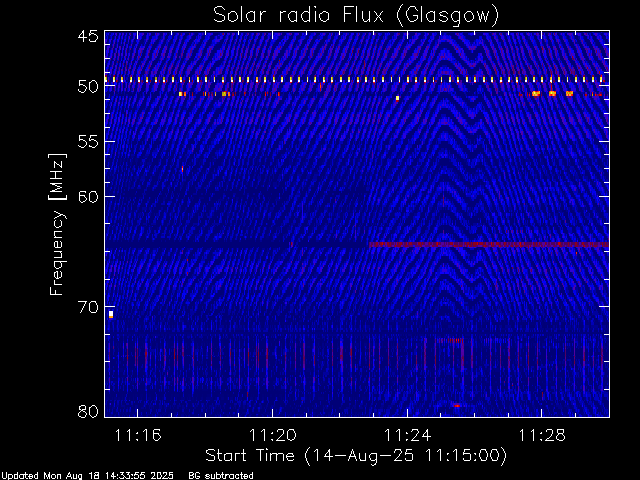
Task: Click the 'BG subtracted' note
Action: (x=221, y=476)
